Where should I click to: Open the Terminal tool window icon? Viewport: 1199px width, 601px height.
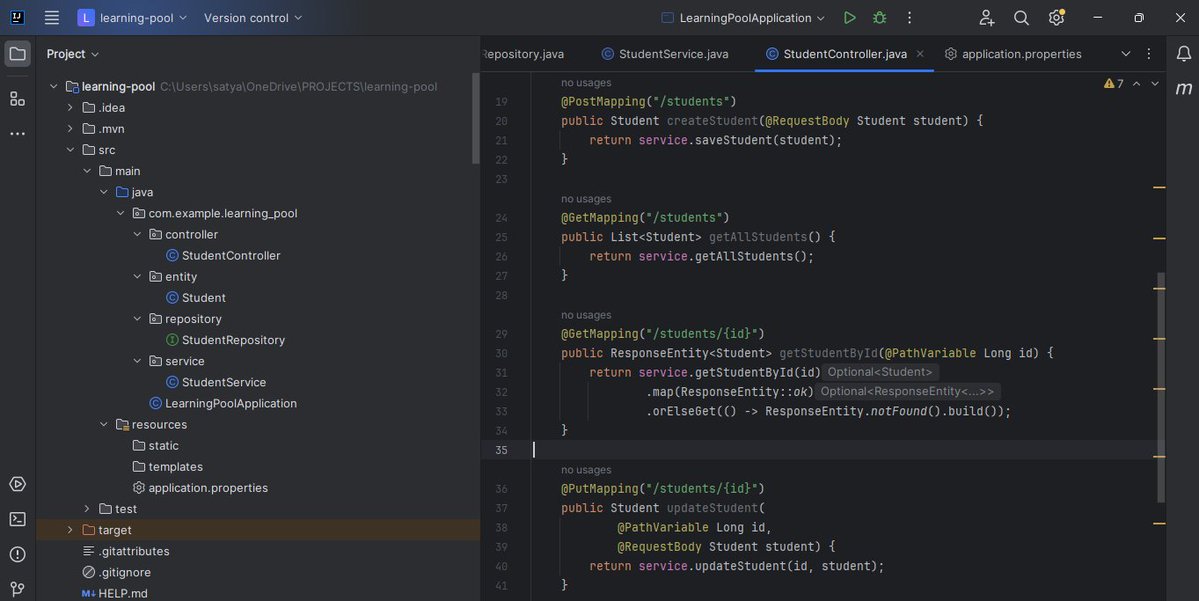(x=18, y=519)
